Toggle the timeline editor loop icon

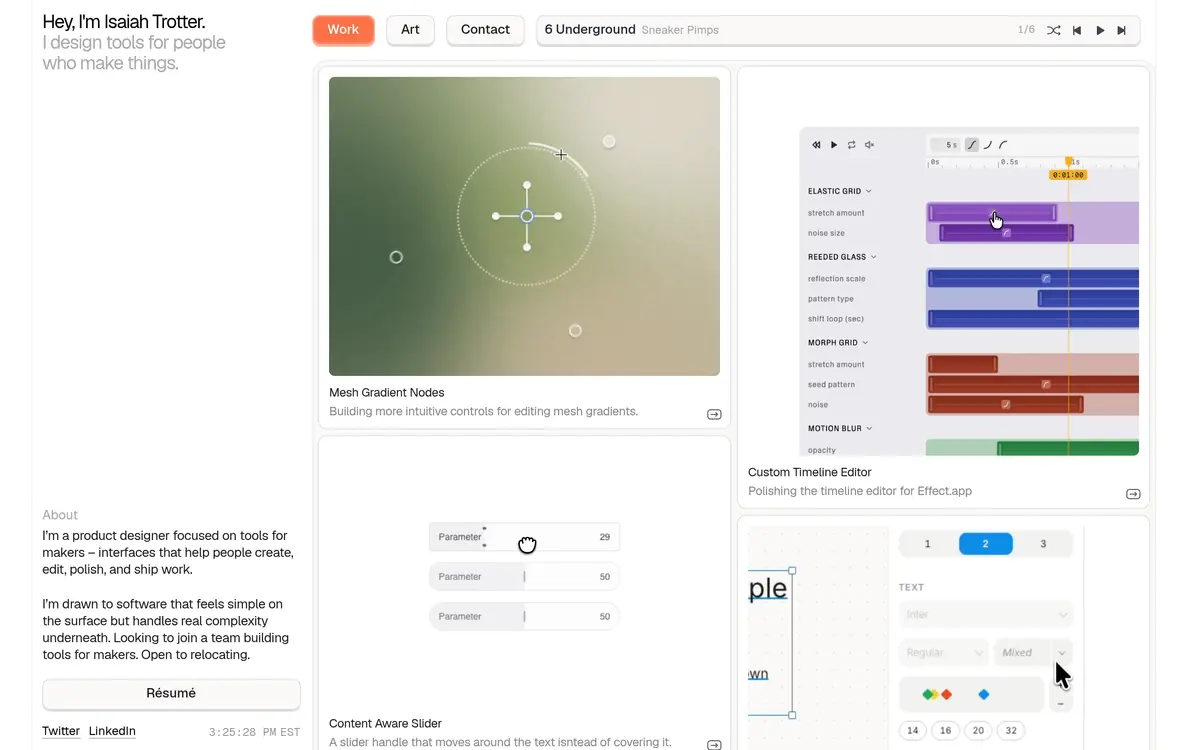[852, 145]
